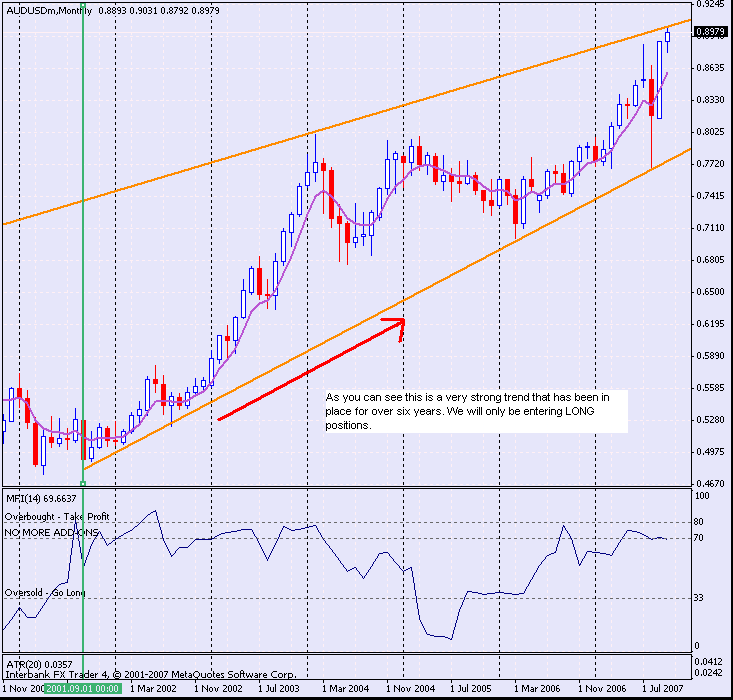Click the 0.6500 price scale value

click(x=711, y=292)
